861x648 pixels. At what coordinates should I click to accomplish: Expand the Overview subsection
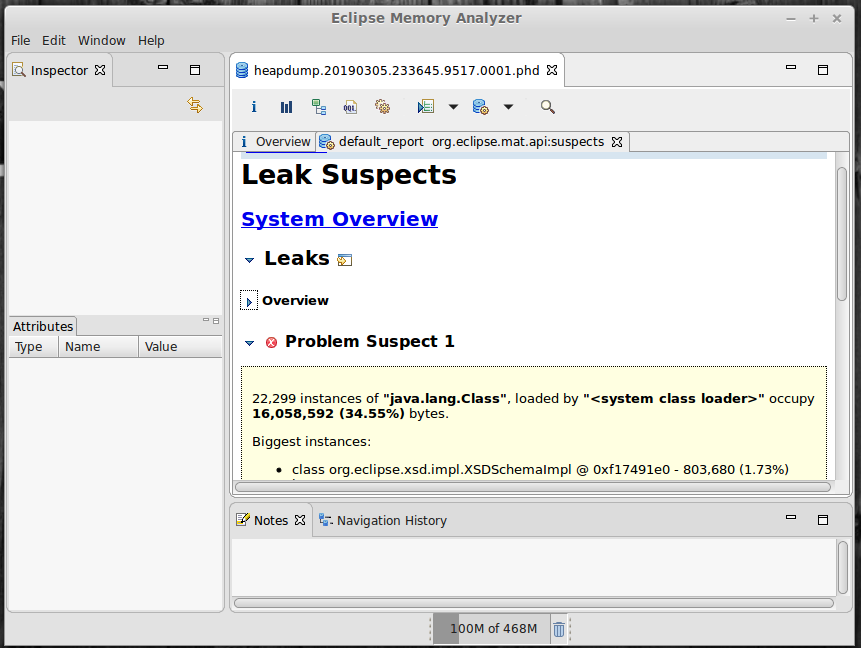(x=249, y=301)
